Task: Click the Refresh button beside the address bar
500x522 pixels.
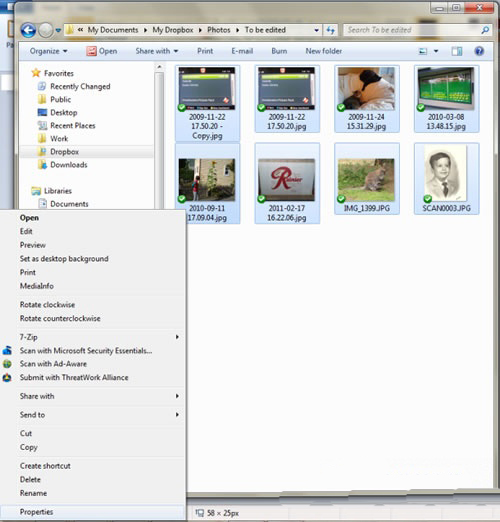Action: click(x=330, y=30)
